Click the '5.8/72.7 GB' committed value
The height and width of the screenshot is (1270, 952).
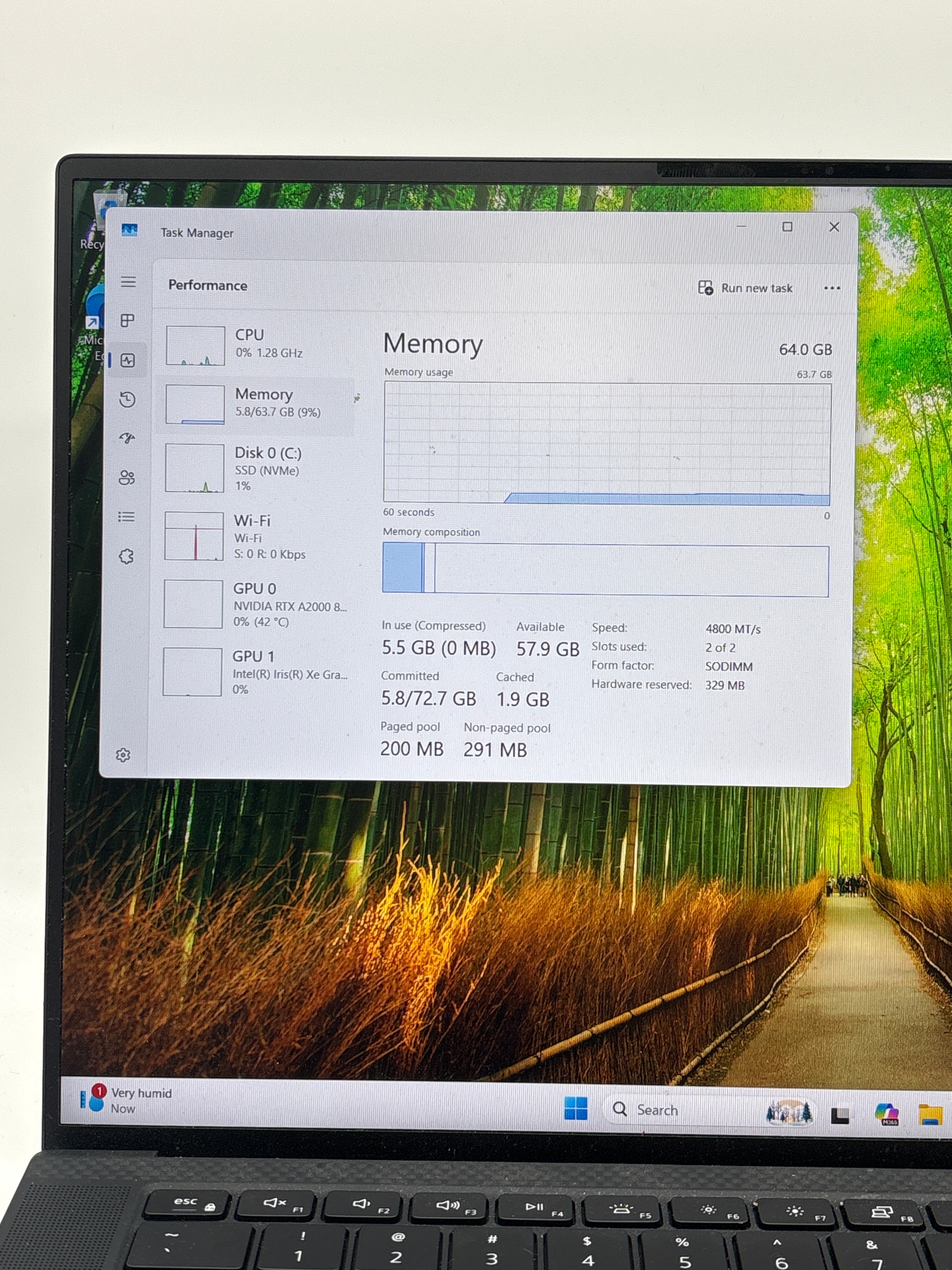(x=429, y=699)
